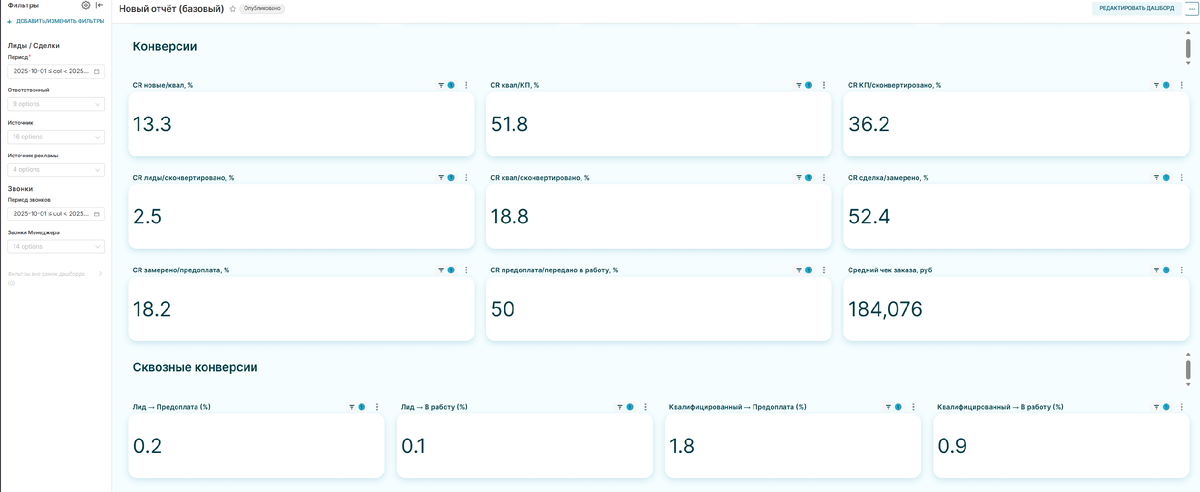Viewport: 1200px width, 492px height.
Task: Click the Сквозные конверсии section heading
Action: (195, 368)
